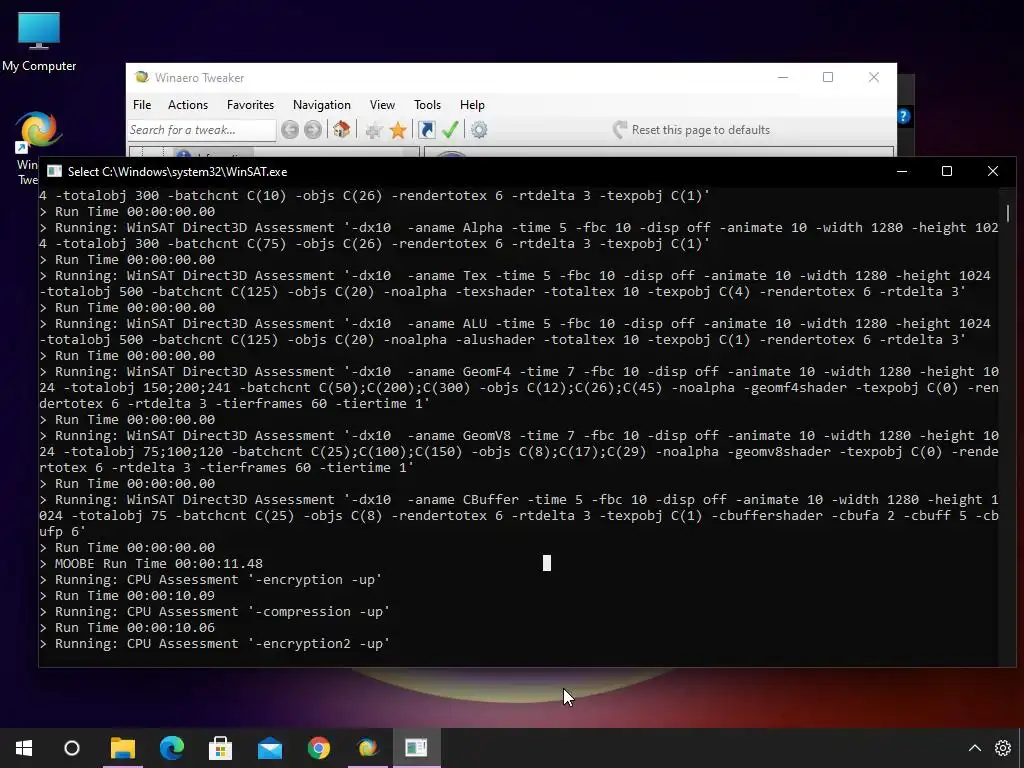1024x768 pixels.
Task: Open the Help menu
Action: click(x=472, y=104)
